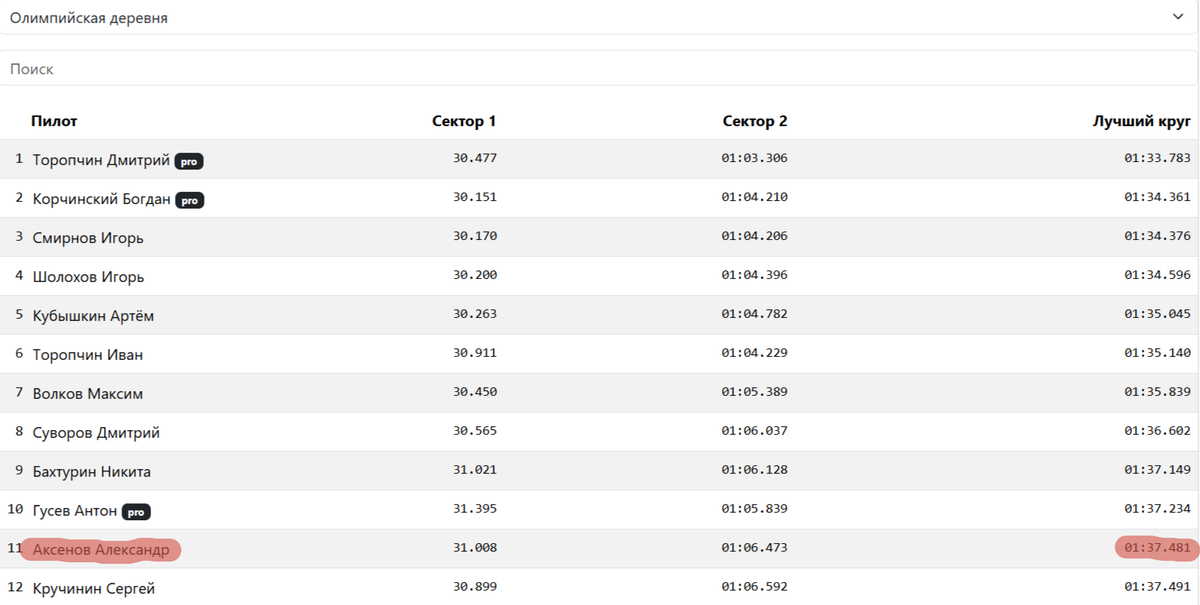Click sector 2 time 01:04.206

point(754,236)
